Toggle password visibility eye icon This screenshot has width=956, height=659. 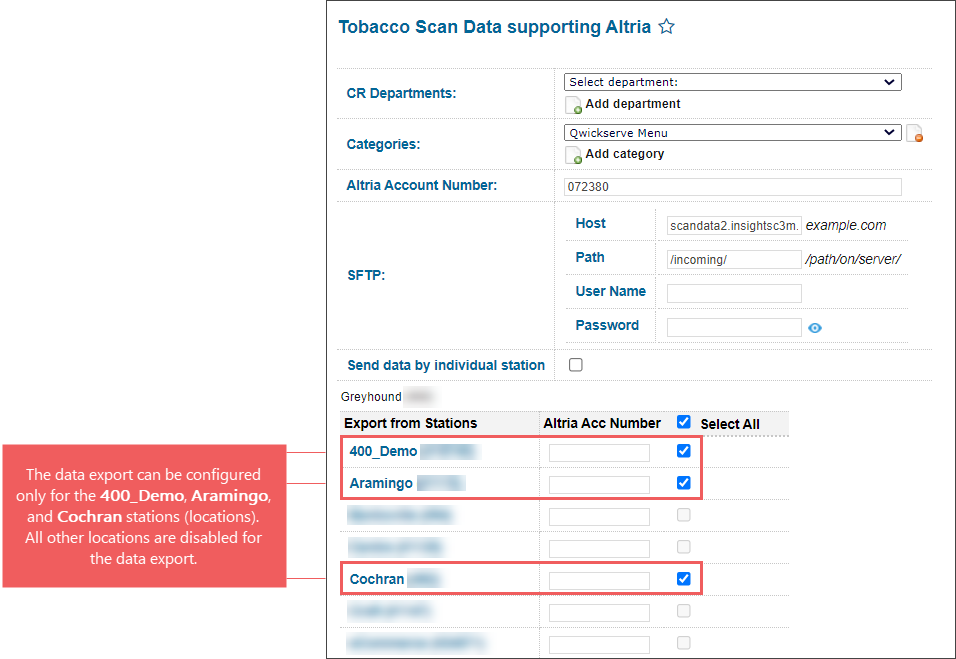[x=815, y=328]
